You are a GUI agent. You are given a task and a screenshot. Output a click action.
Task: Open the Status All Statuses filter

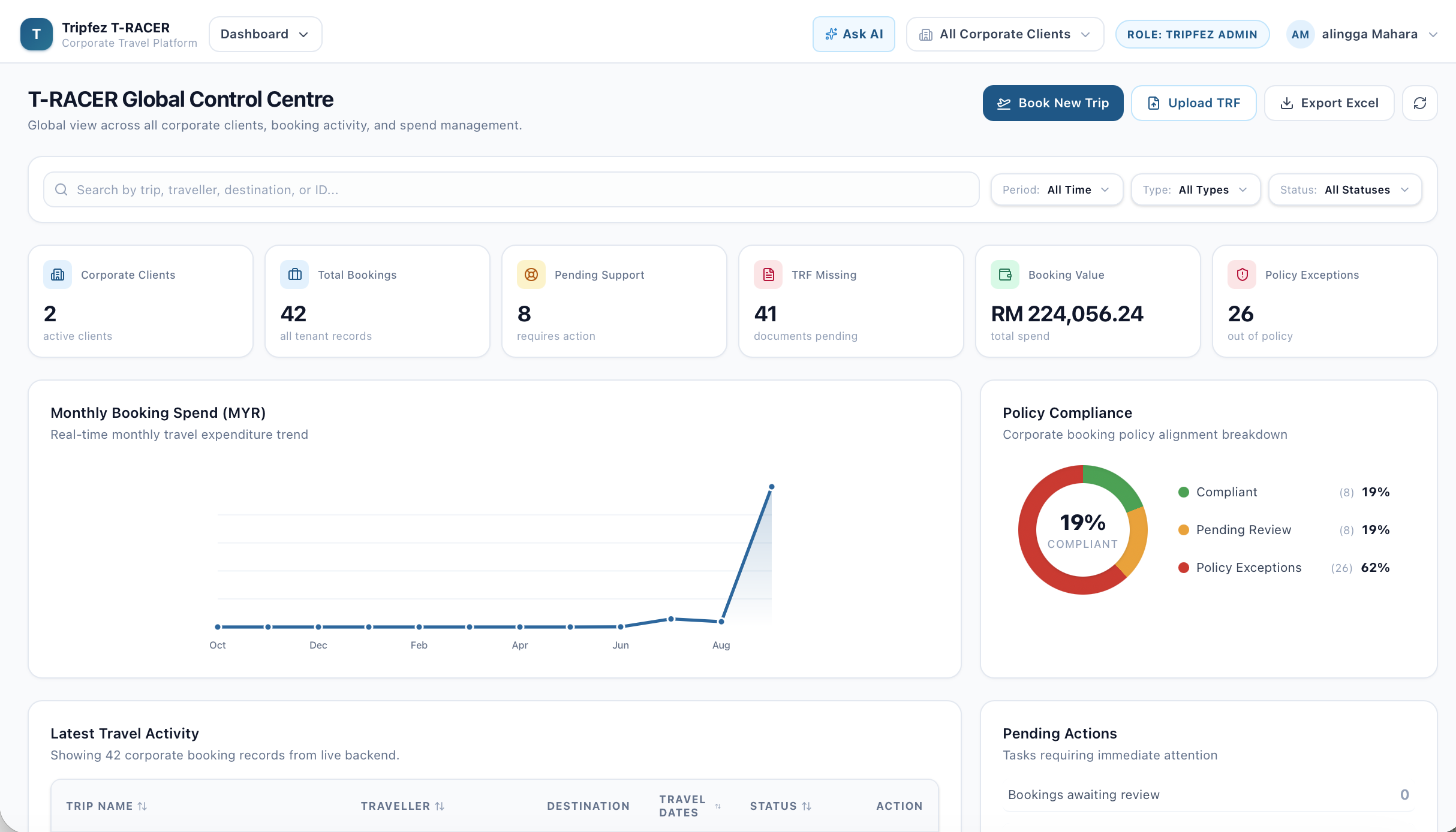coord(1344,189)
